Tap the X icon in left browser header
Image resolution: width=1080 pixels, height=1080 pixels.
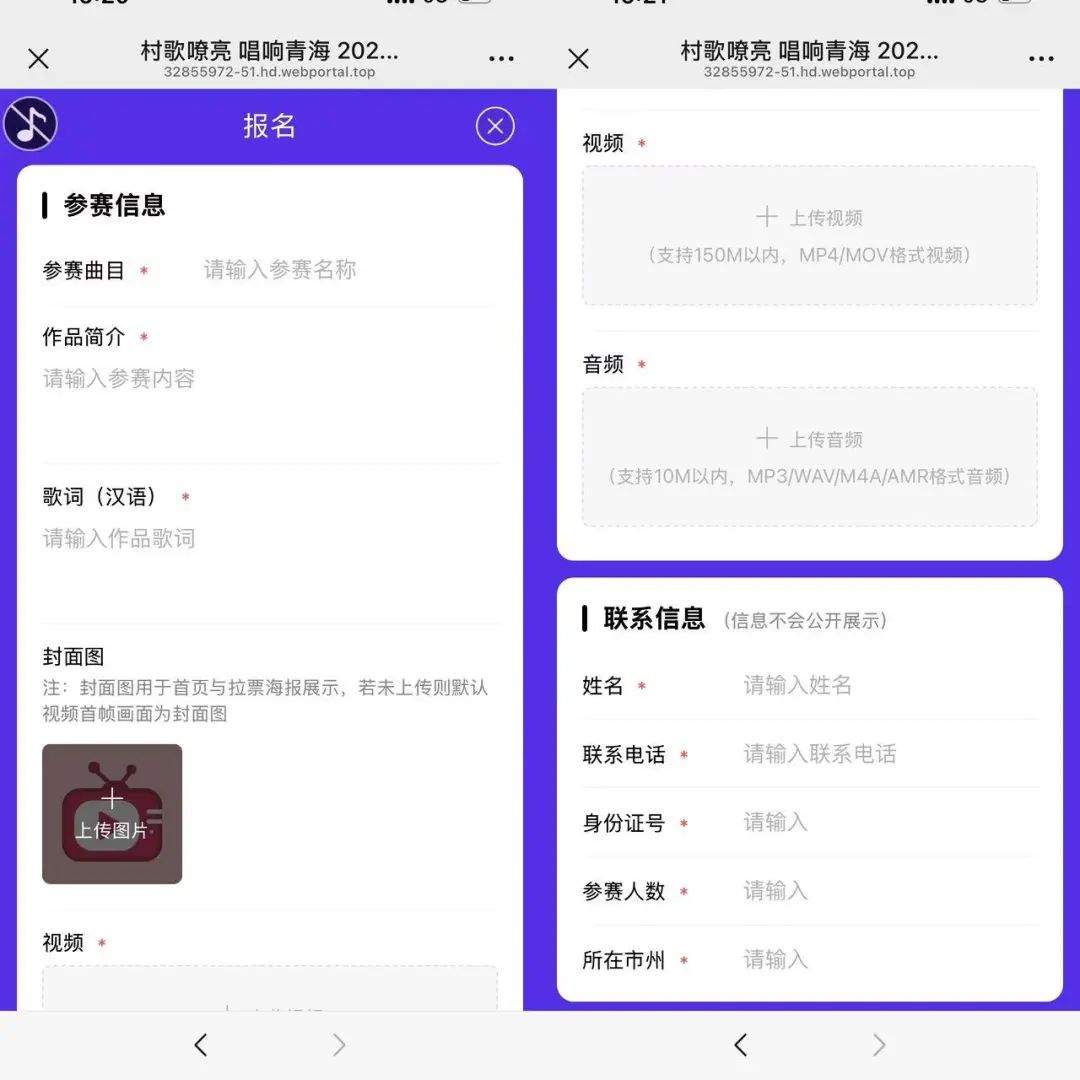pyautogui.click(x=38, y=59)
